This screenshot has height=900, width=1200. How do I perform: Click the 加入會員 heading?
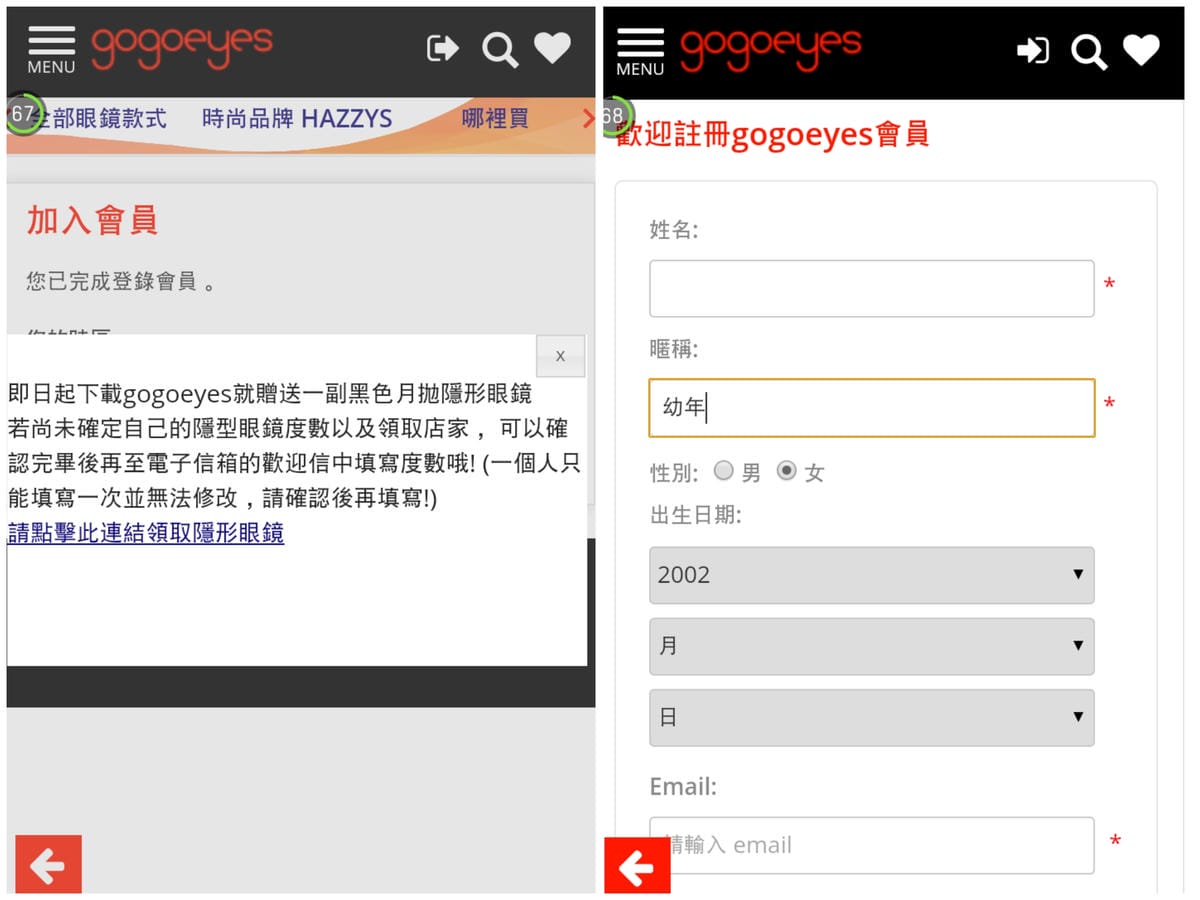point(92,220)
